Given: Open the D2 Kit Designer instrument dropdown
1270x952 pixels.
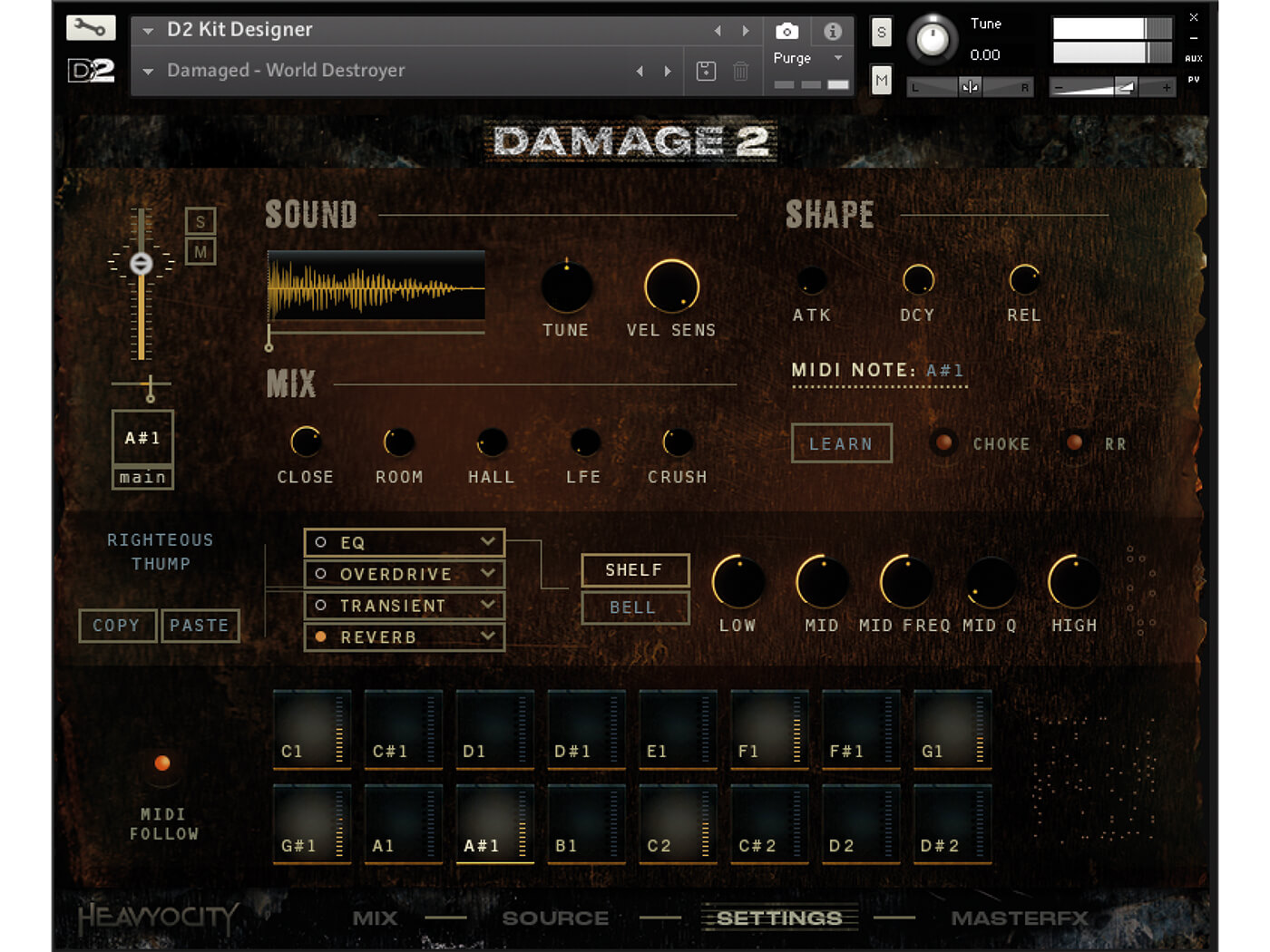Looking at the screenshot, I should click(148, 31).
